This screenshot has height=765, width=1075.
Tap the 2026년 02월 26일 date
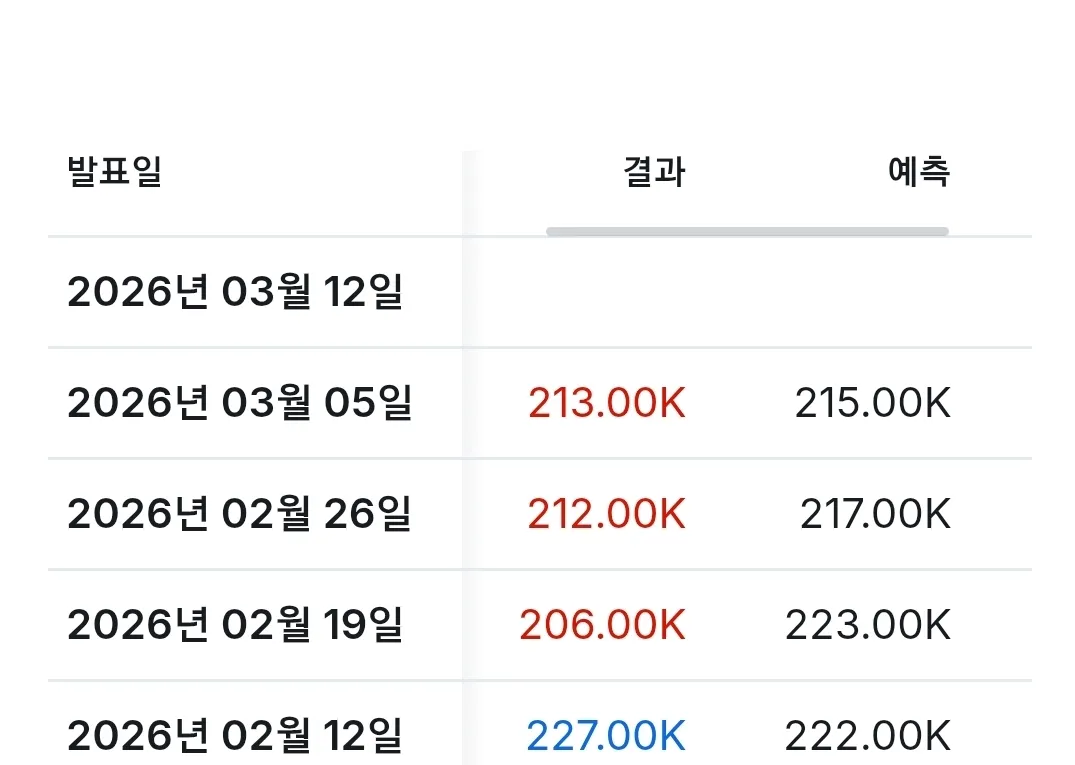pos(239,515)
